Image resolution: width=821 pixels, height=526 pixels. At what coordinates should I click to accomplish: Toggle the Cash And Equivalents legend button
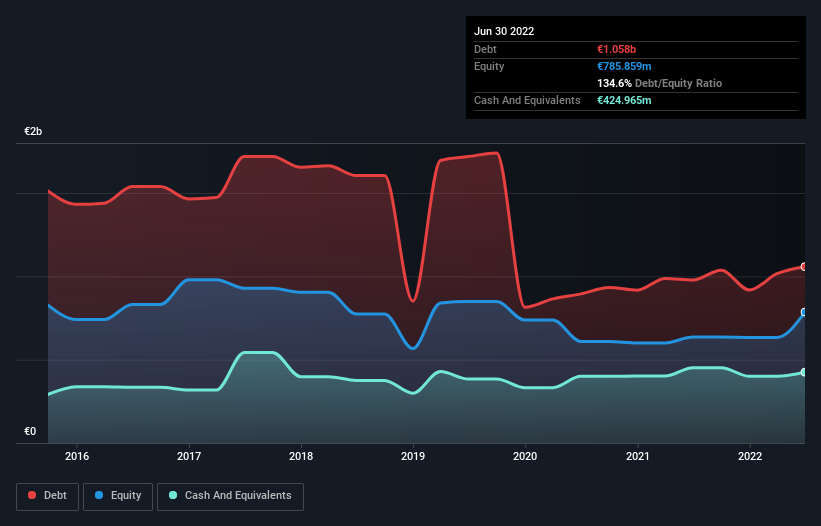point(230,496)
